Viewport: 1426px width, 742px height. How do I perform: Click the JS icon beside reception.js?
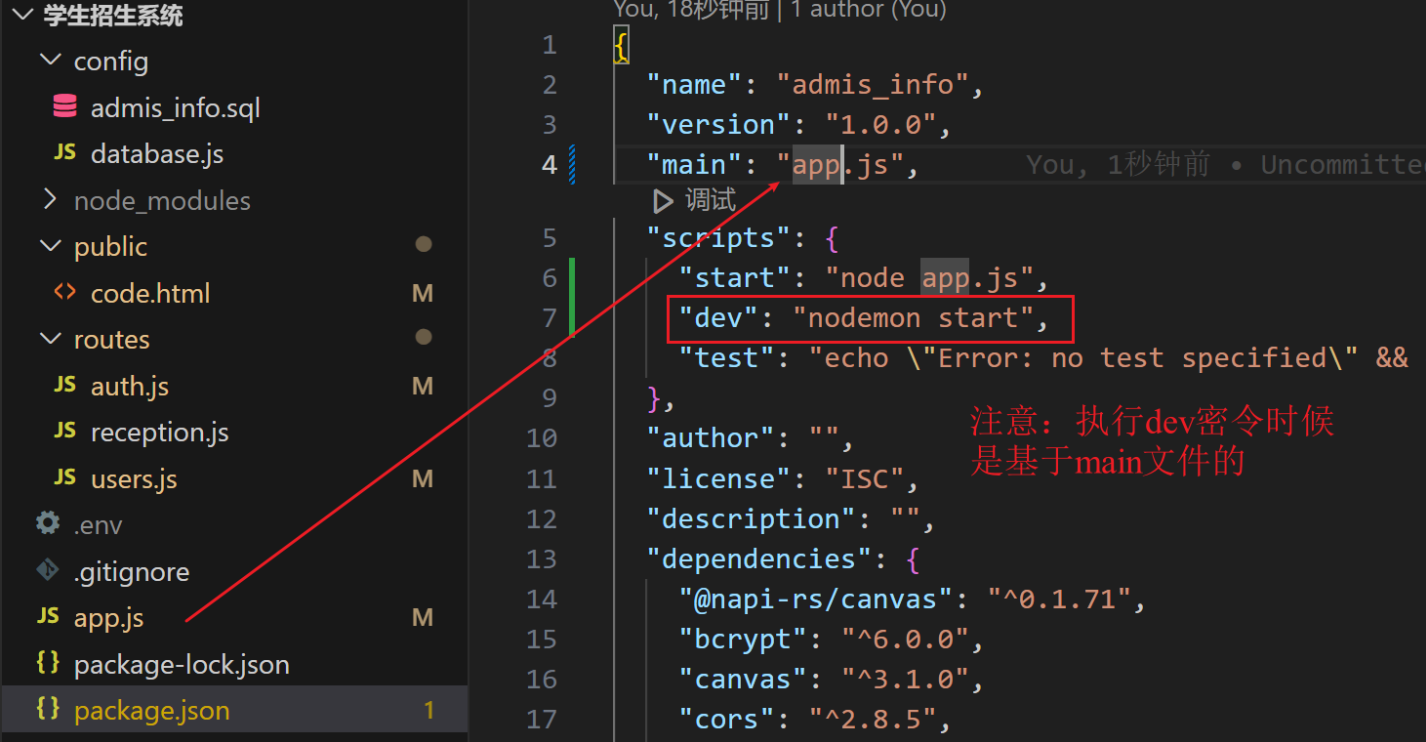pyautogui.click(x=65, y=431)
